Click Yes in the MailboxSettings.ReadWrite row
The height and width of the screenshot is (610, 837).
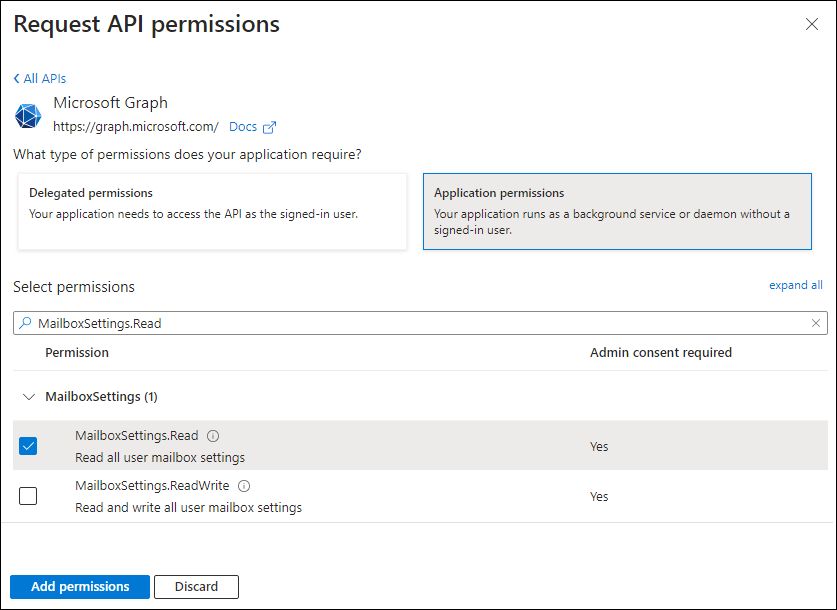click(599, 496)
